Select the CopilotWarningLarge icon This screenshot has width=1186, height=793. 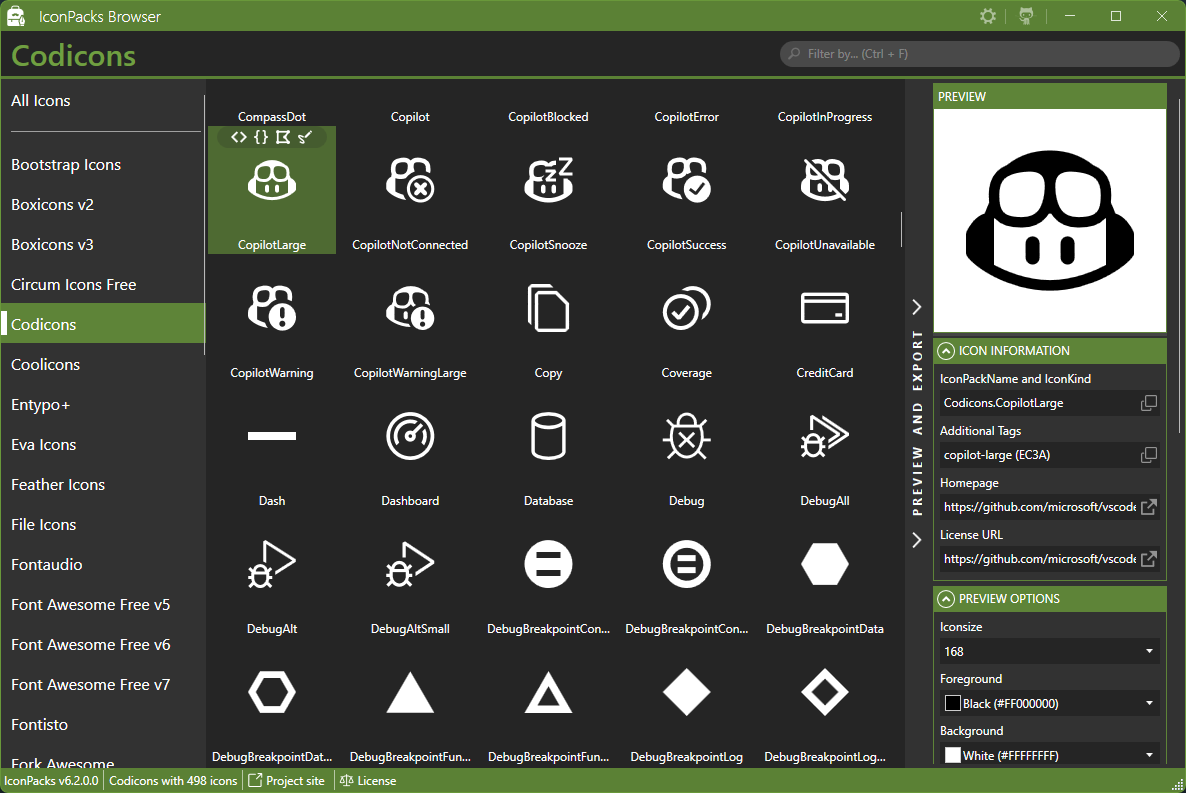[x=410, y=319]
